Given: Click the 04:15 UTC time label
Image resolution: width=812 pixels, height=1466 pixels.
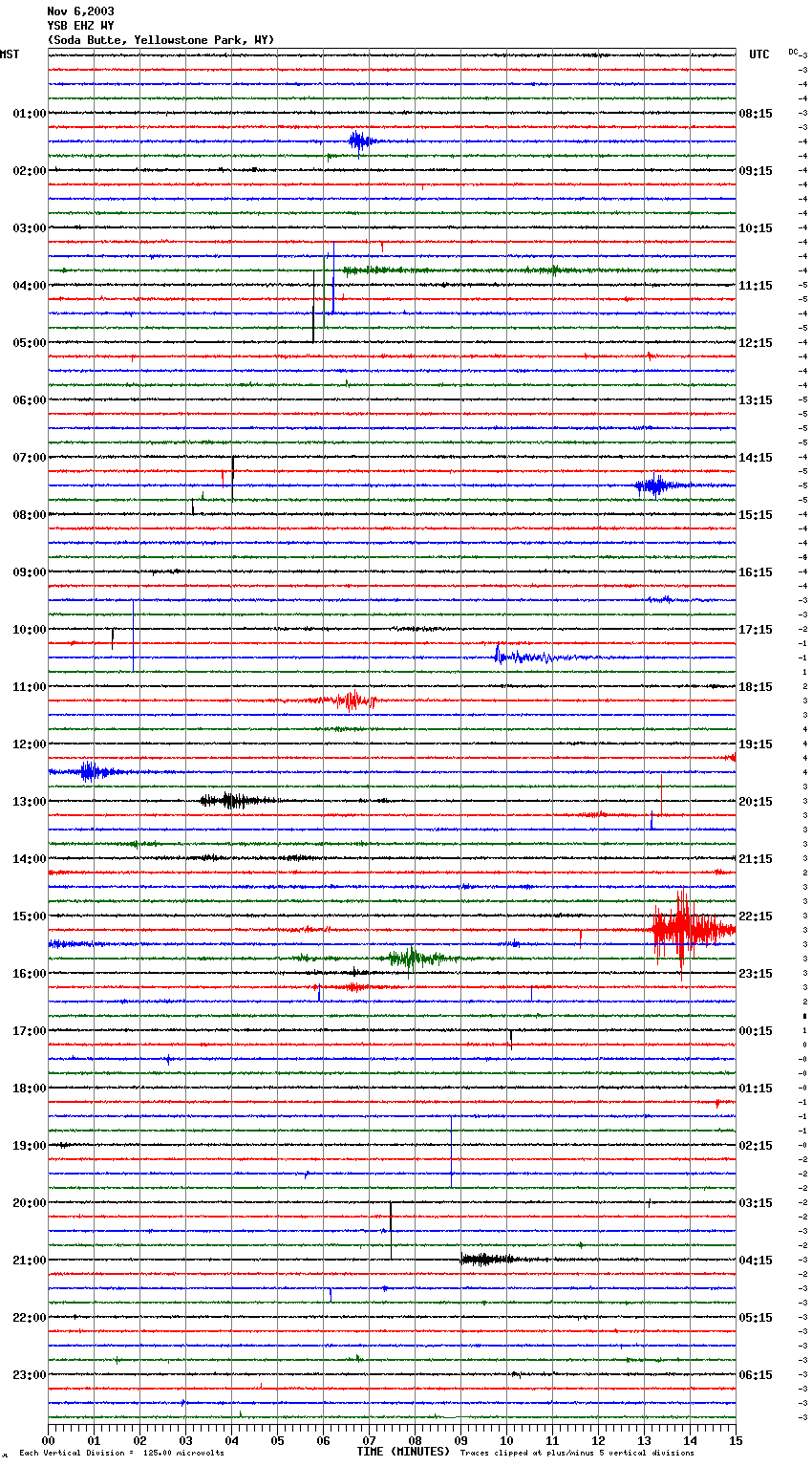Looking at the screenshot, I should pos(756,1261).
